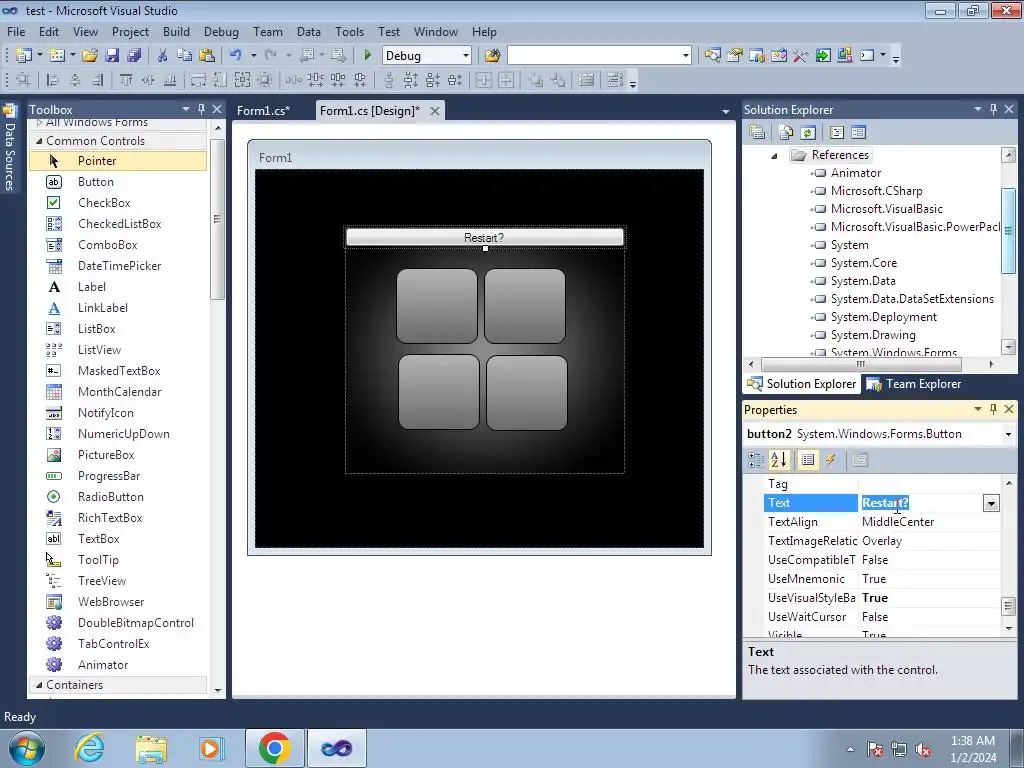Pin the Toolbox panel with auto-hide pin
Screen dimensions: 1024x768
coord(201,109)
